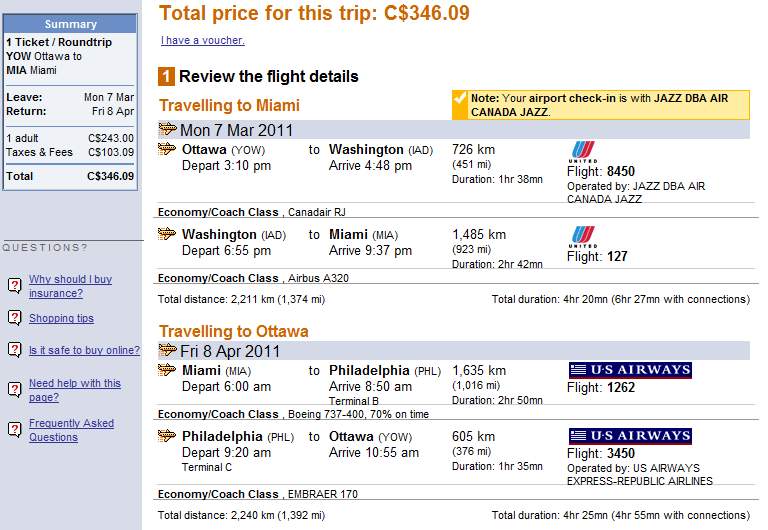Viewport: 768px width, 530px height.
Task: Click the orange step 1 number badge
Action: pos(167,77)
